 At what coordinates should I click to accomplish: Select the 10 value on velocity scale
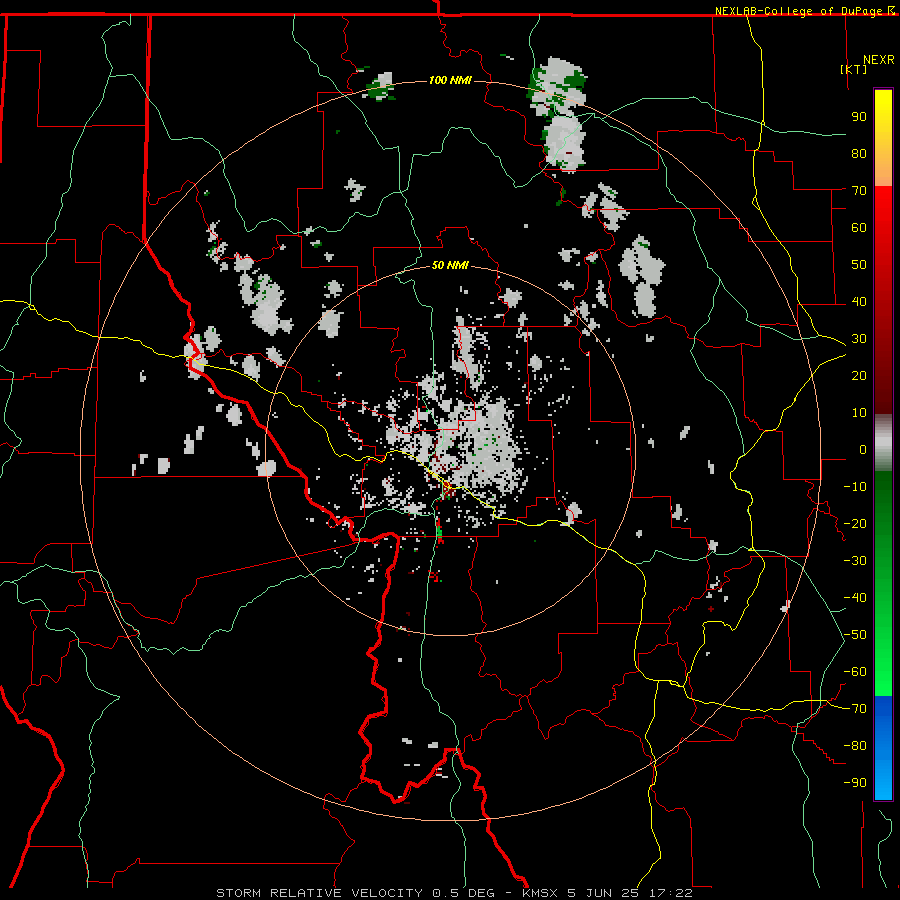[x=859, y=413]
